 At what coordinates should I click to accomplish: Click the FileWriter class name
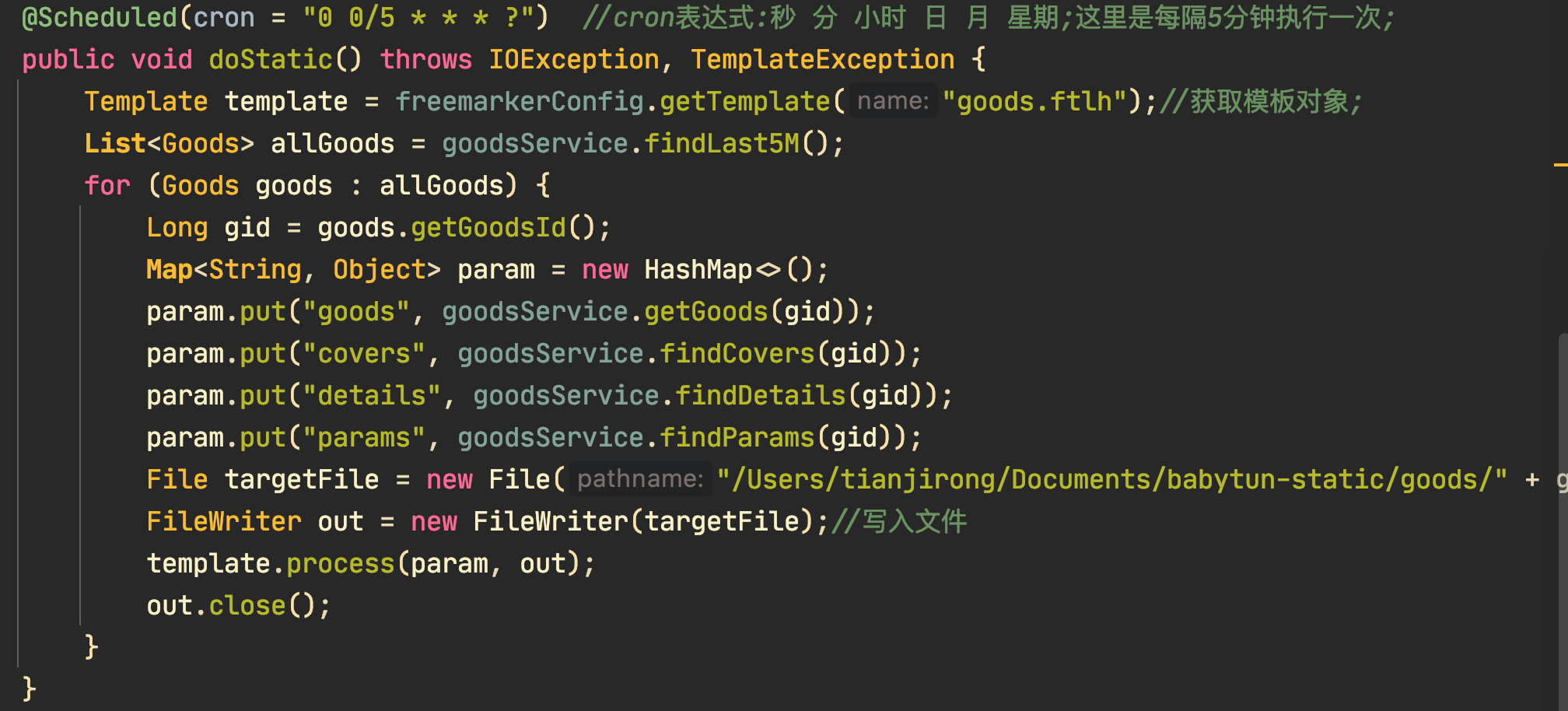[x=223, y=520]
